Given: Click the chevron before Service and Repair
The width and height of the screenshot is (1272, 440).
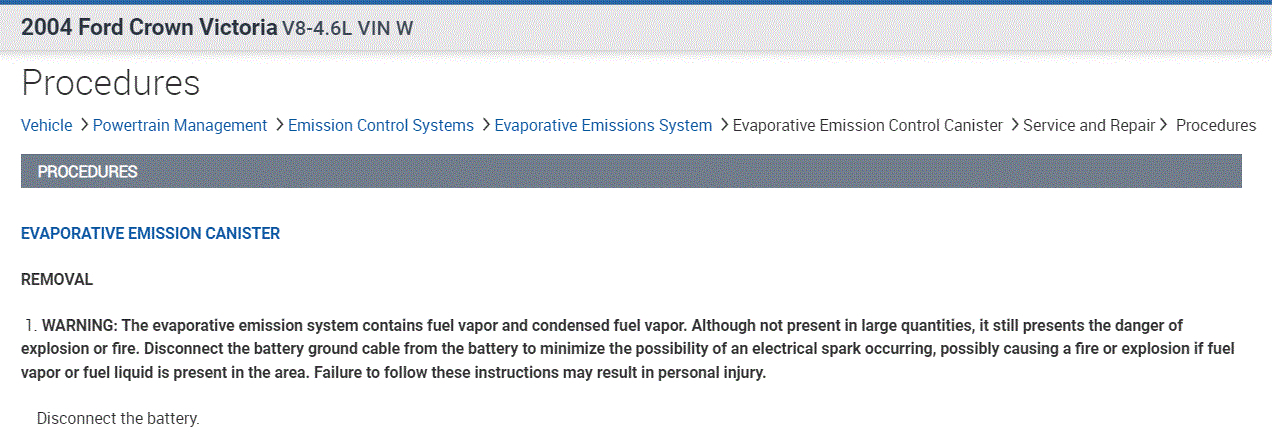Looking at the screenshot, I should click(x=1014, y=125).
